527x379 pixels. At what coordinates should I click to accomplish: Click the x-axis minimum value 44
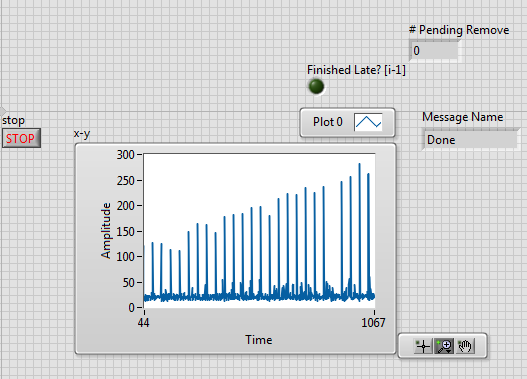pyautogui.click(x=144, y=323)
